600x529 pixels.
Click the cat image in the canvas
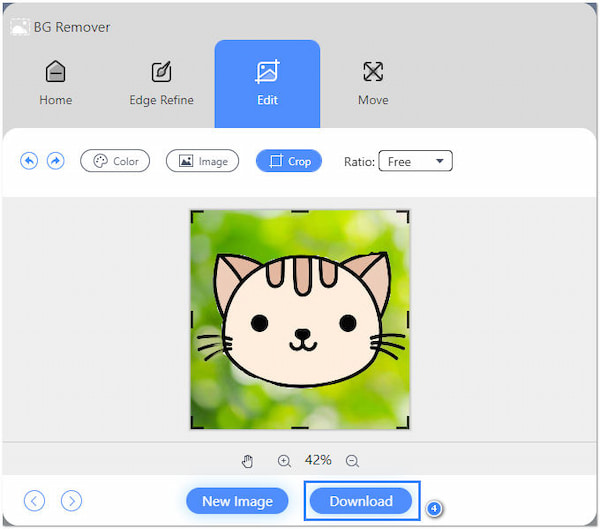(x=300, y=319)
